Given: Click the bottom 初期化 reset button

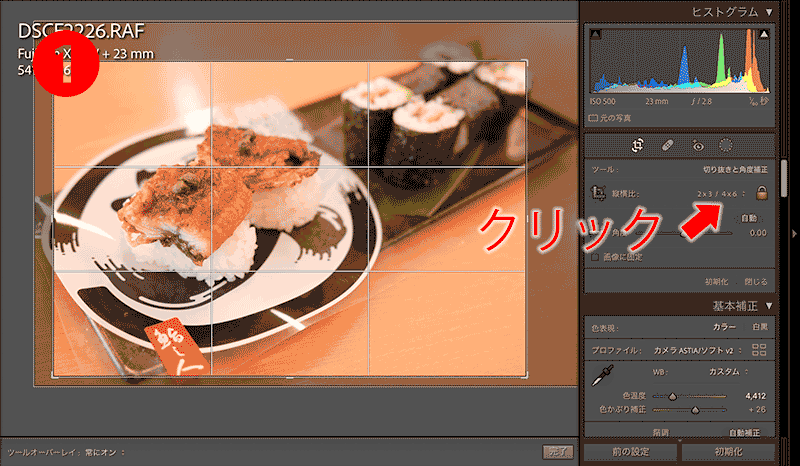Looking at the screenshot, I should point(728,452).
